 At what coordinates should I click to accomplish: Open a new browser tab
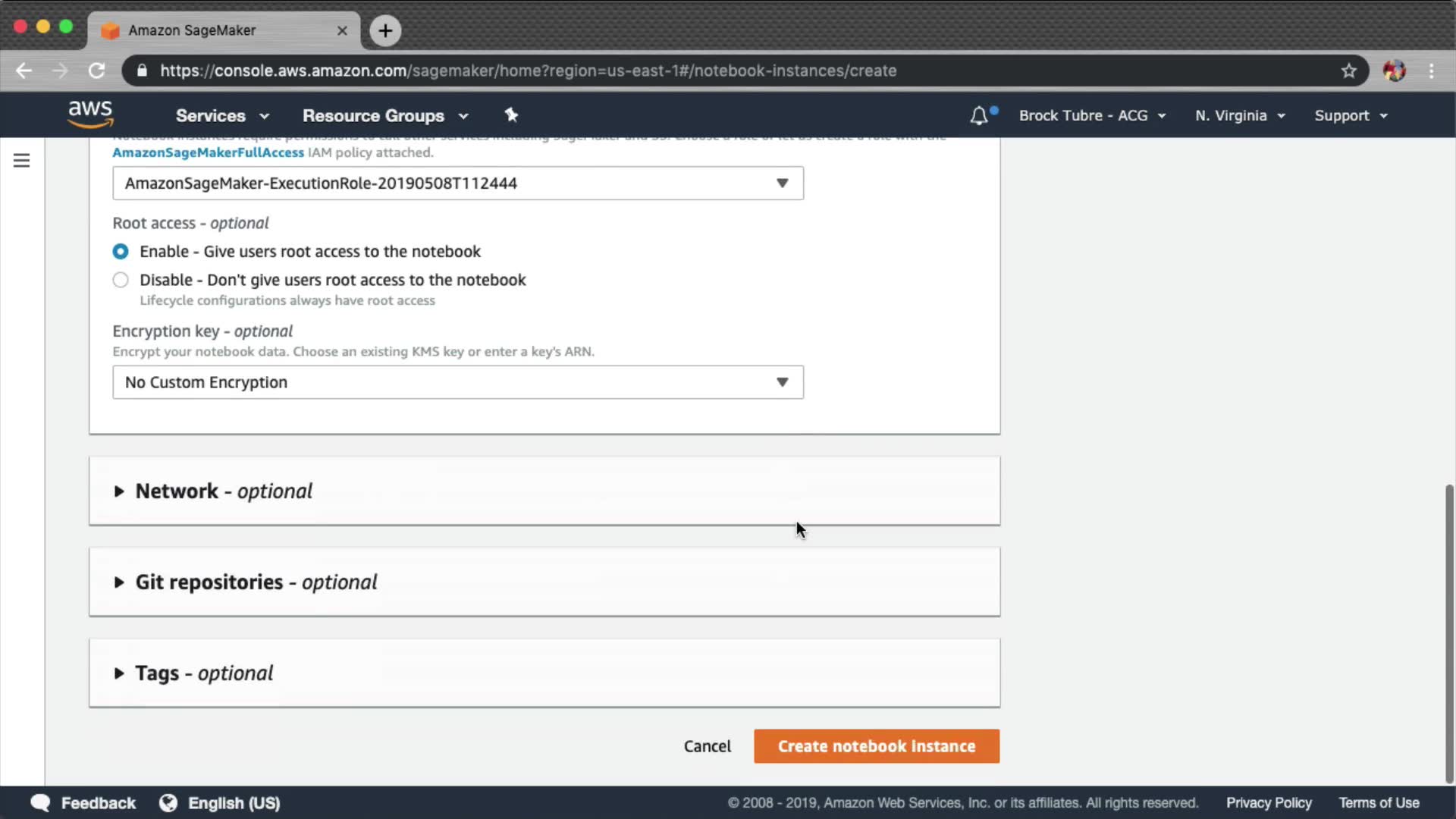coord(385,30)
